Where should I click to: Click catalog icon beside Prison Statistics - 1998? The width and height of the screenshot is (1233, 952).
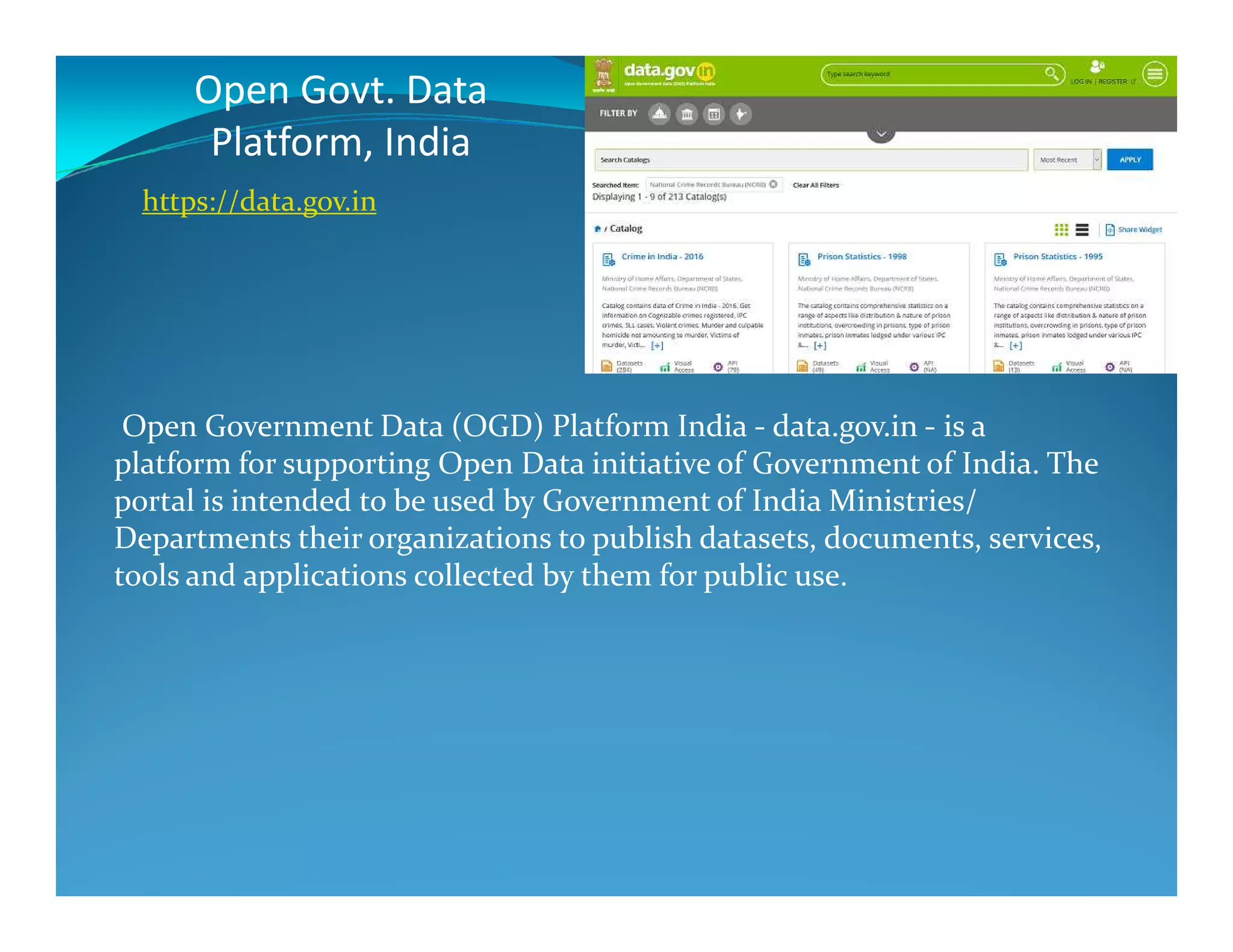pyautogui.click(x=804, y=259)
